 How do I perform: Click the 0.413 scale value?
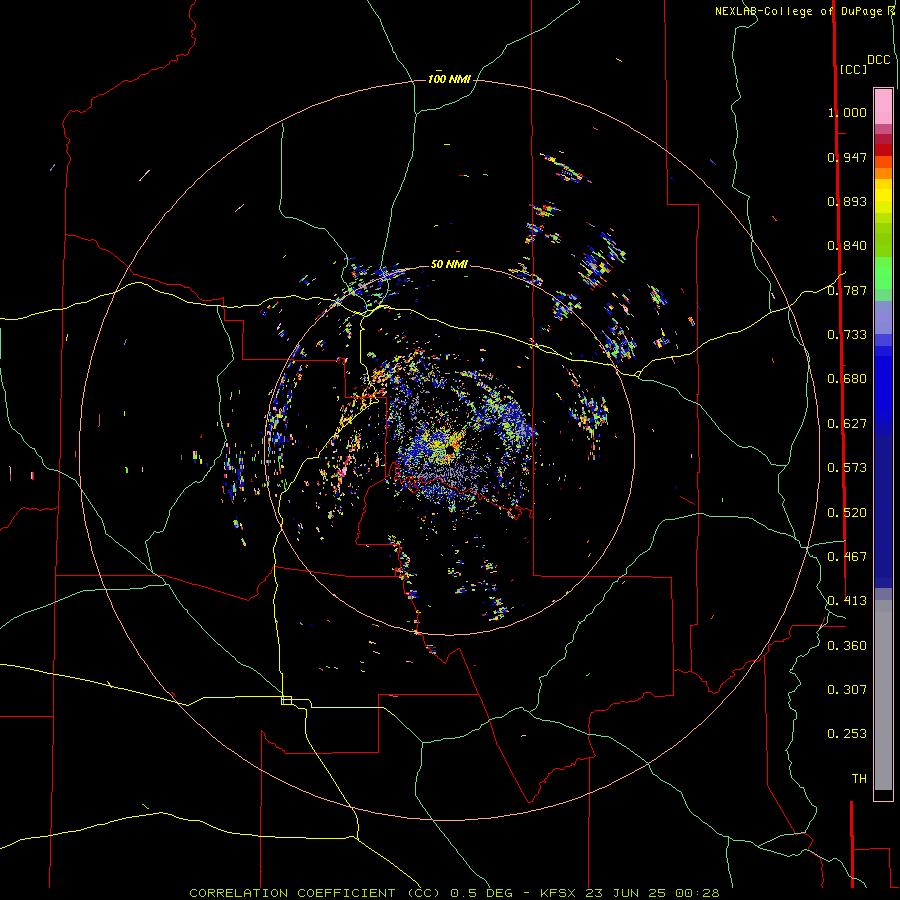[x=847, y=601]
